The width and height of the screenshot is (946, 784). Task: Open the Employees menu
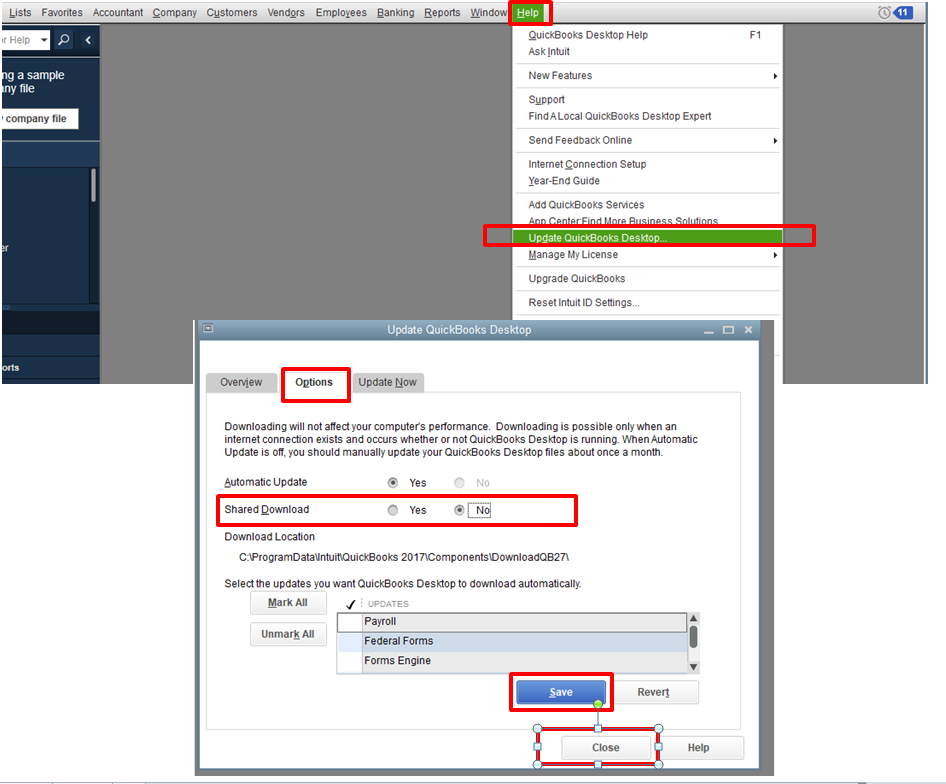pos(341,13)
